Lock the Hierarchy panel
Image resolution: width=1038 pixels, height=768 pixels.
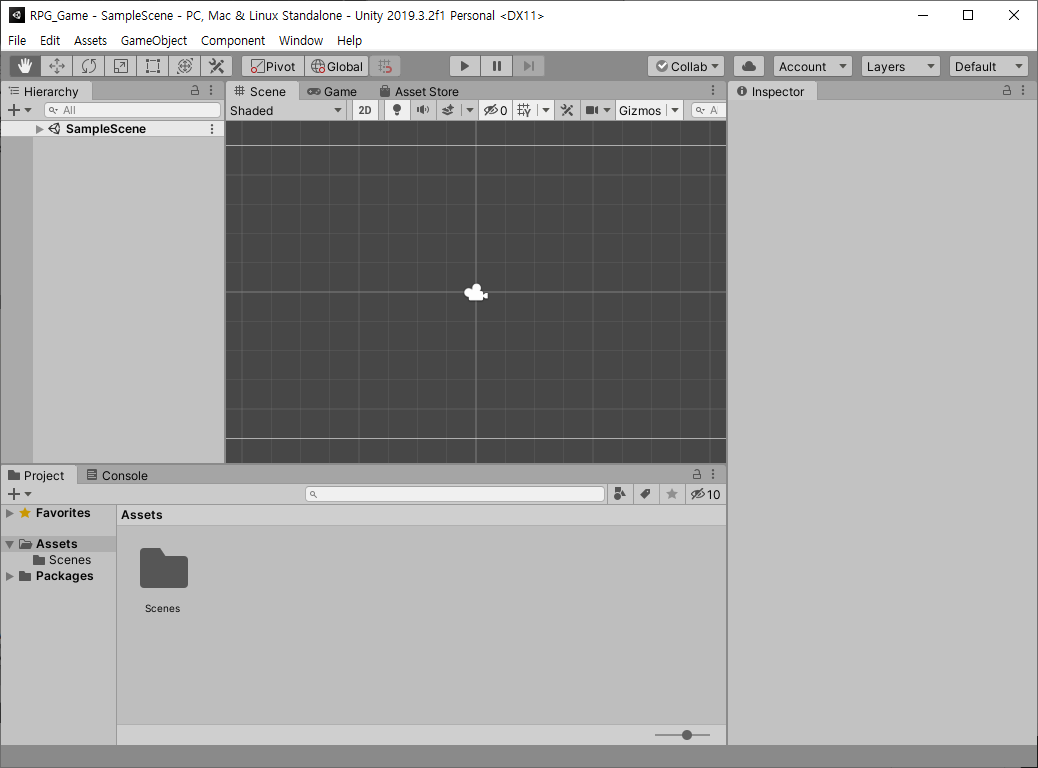[195, 90]
